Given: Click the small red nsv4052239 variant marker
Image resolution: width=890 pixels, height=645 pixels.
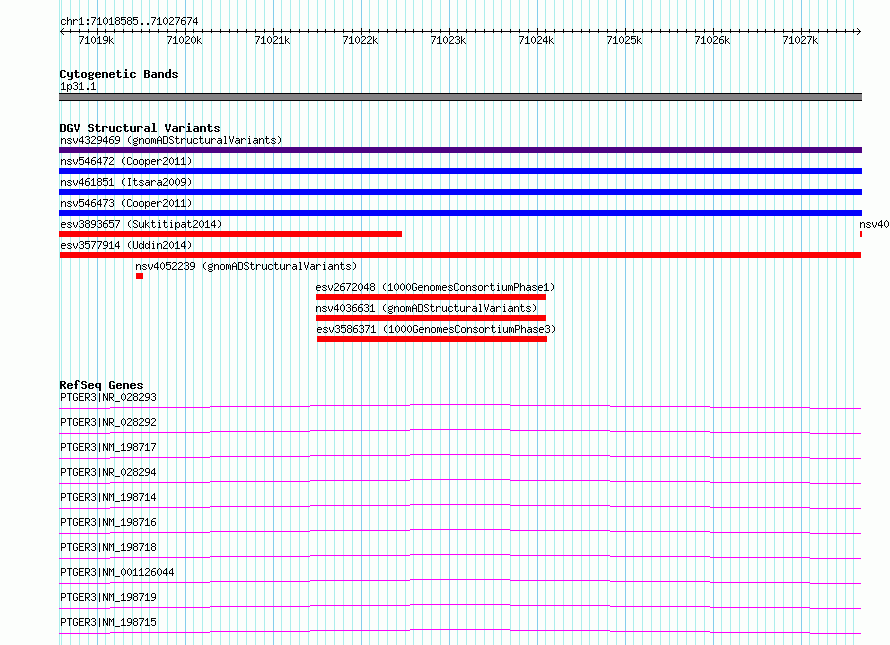Looking at the screenshot, I should click(139, 276).
